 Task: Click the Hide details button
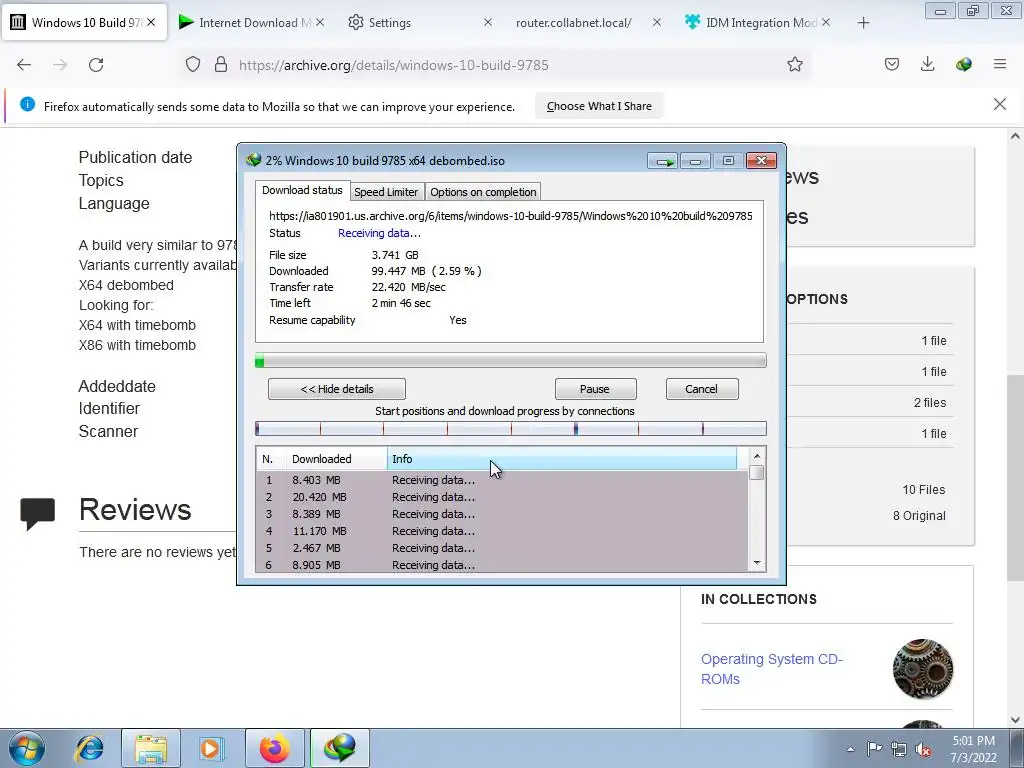click(337, 389)
